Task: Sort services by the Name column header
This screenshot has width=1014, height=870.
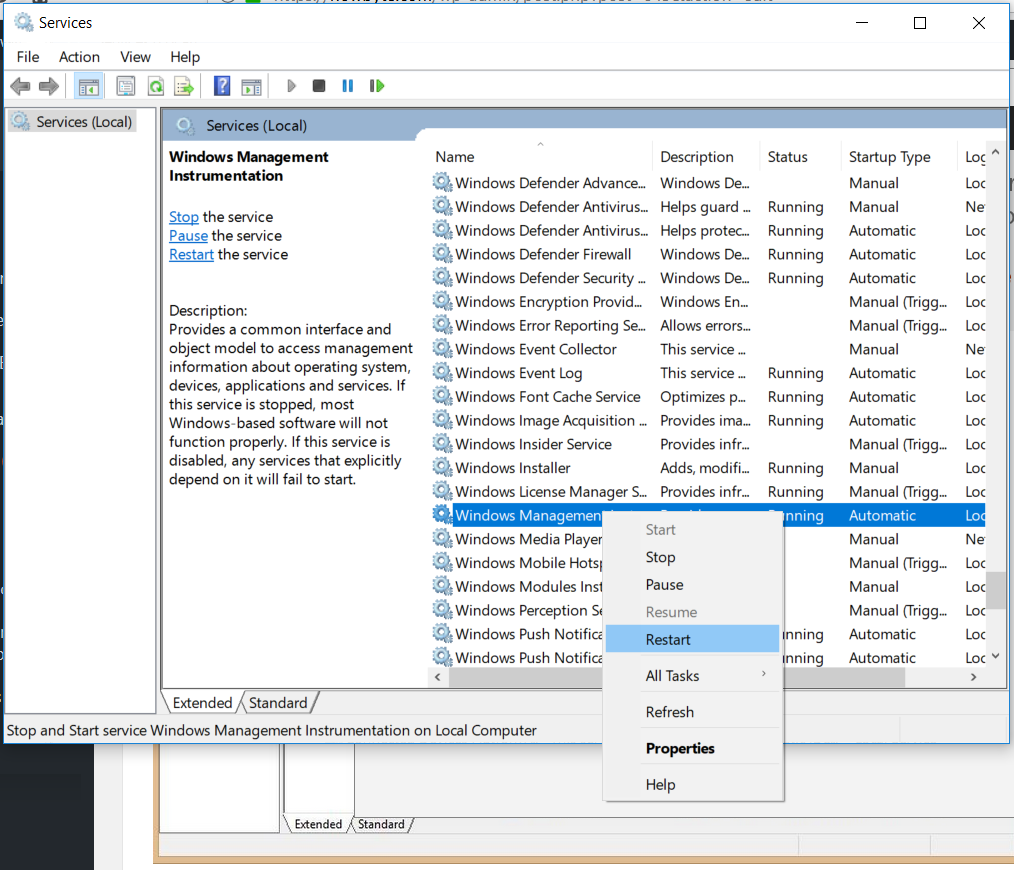Action: 541,157
